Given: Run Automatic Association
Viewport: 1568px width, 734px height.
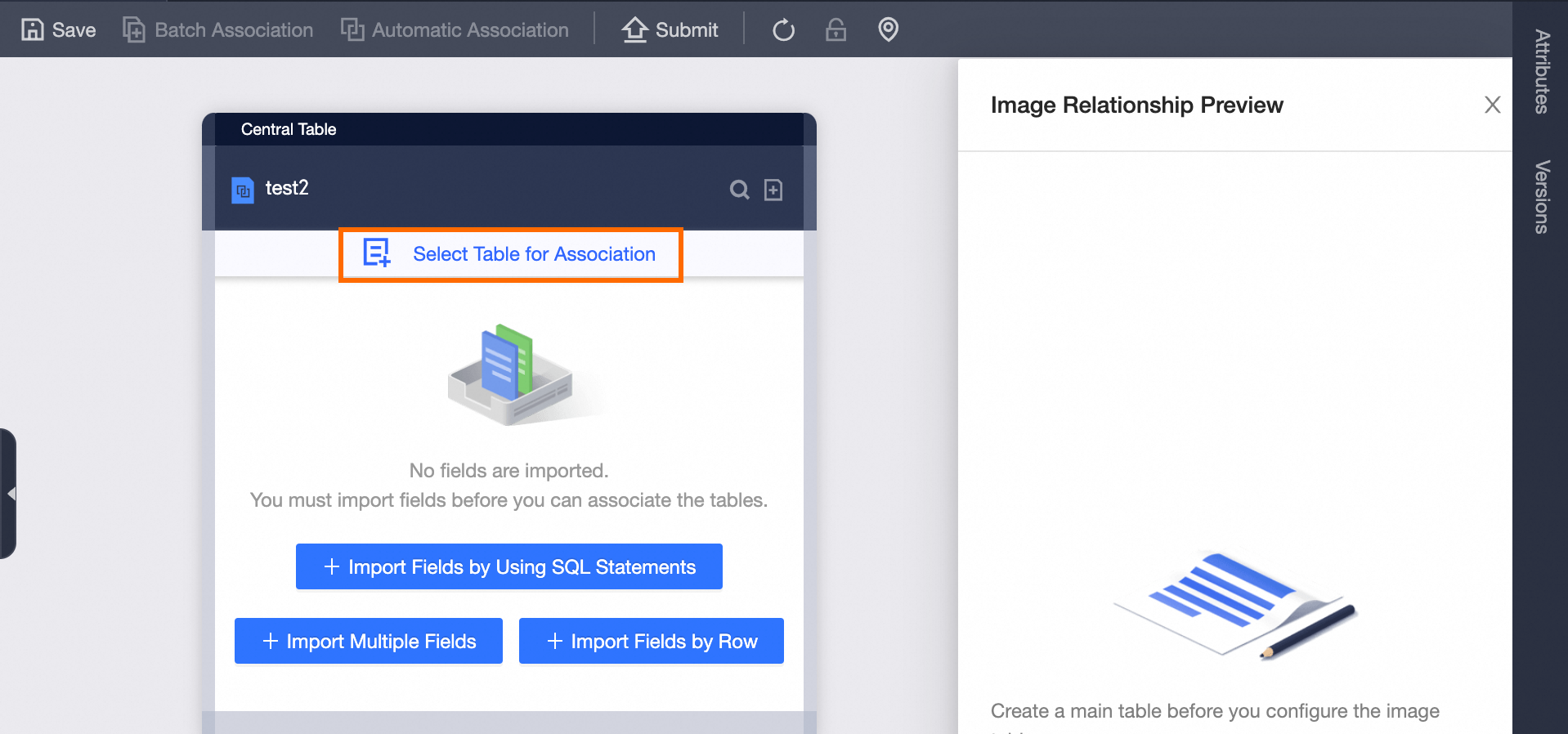Looking at the screenshot, I should click(455, 30).
